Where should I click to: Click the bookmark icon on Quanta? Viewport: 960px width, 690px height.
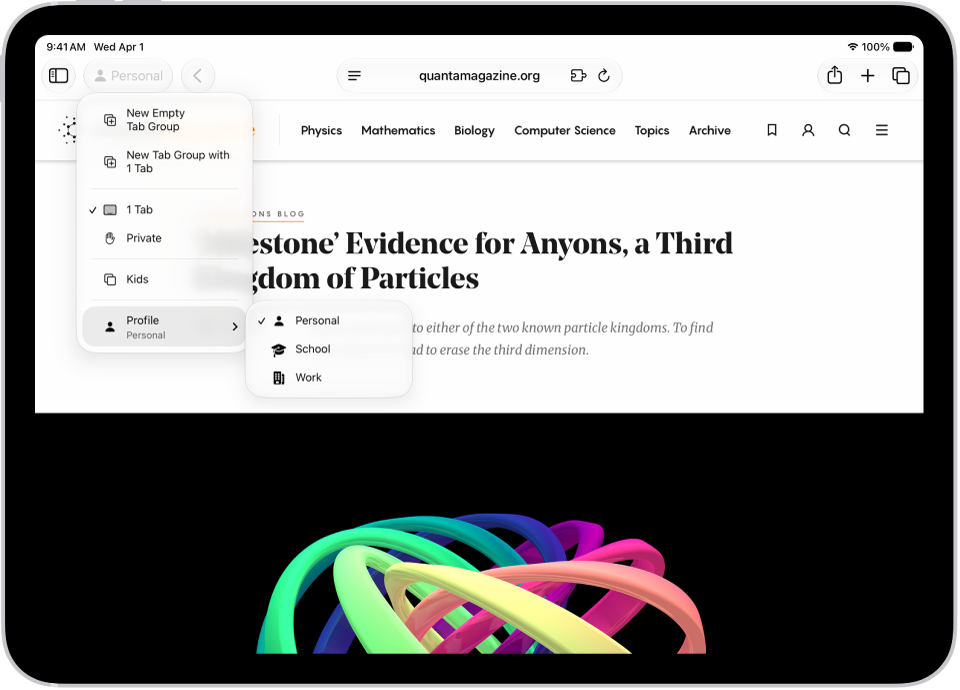point(772,130)
